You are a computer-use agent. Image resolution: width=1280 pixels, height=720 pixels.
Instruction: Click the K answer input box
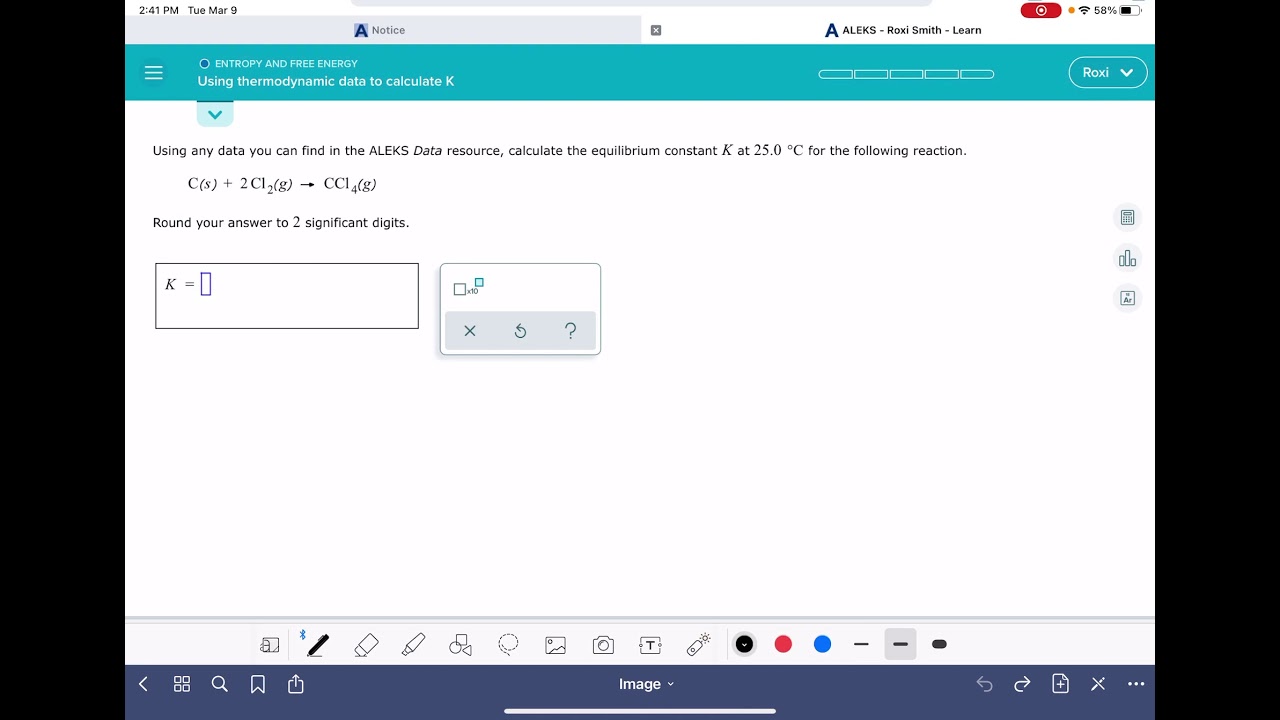click(x=206, y=285)
